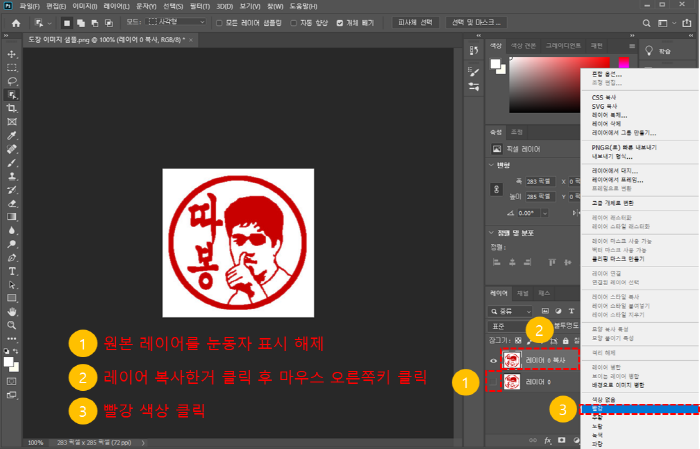Screen dimensions: 700x449
Task: Toggle lock all padlock icon in layers panel
Action: tap(566, 341)
